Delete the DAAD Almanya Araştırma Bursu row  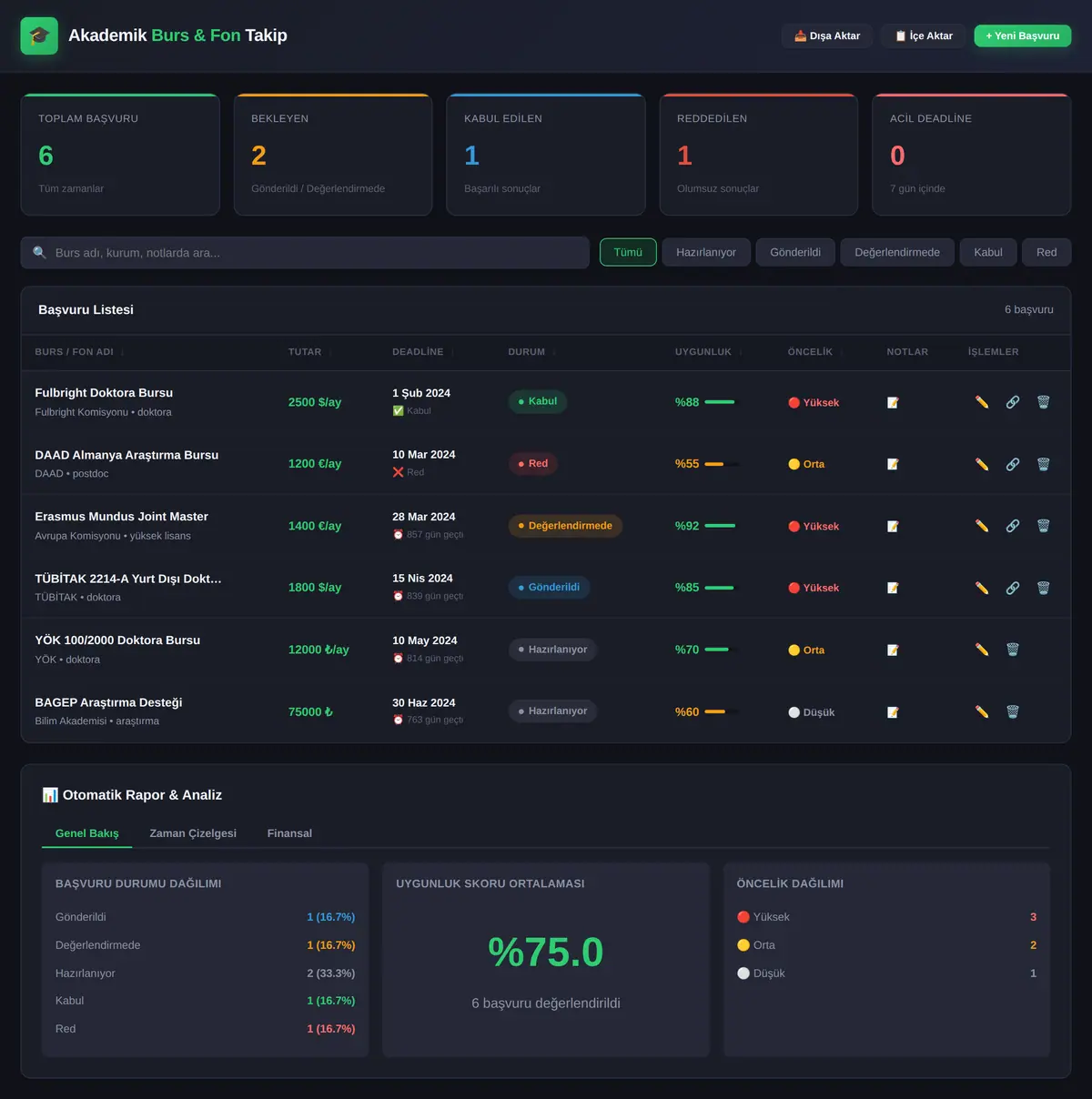point(1044,464)
